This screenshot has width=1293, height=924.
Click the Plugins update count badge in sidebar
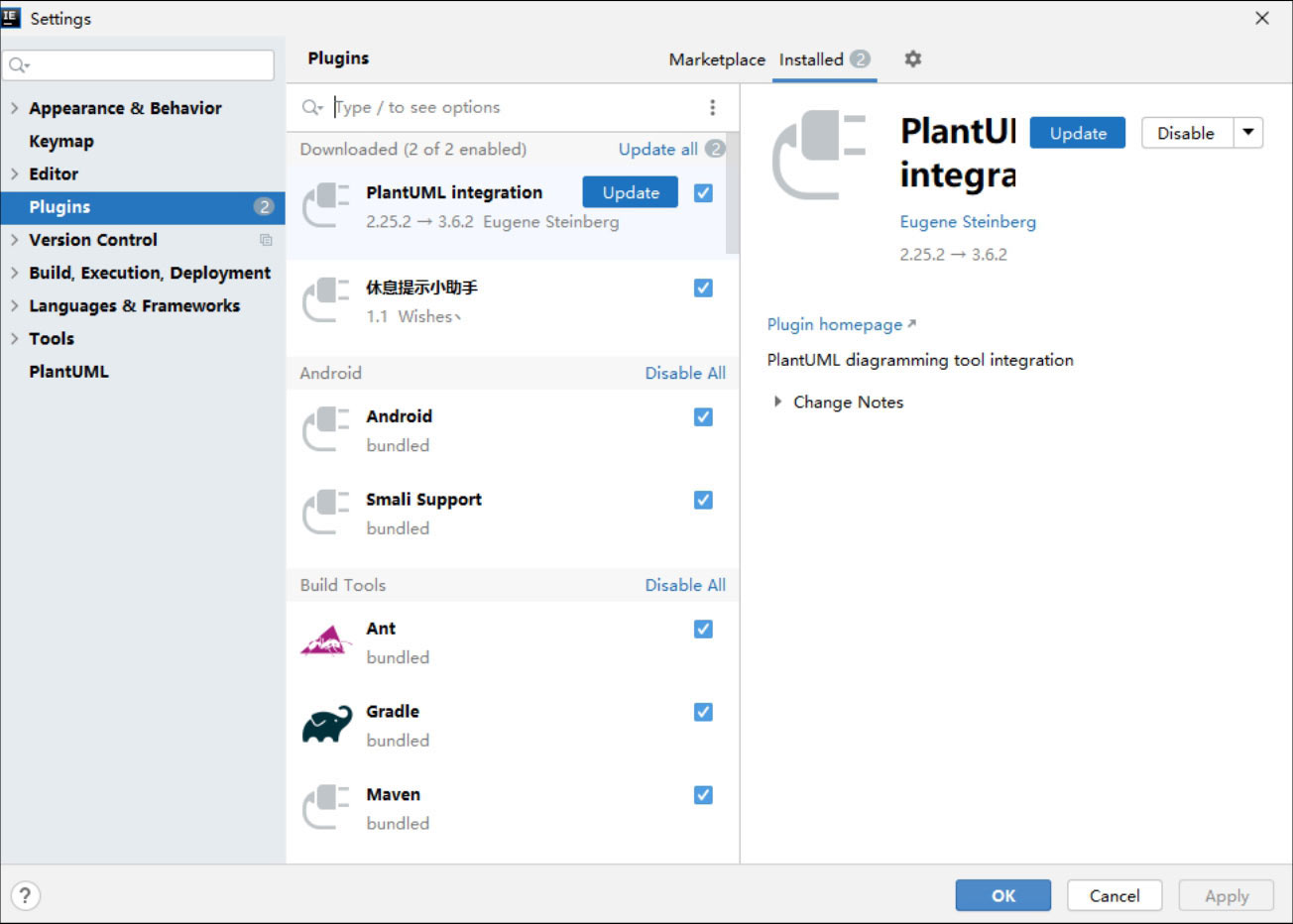(263, 206)
